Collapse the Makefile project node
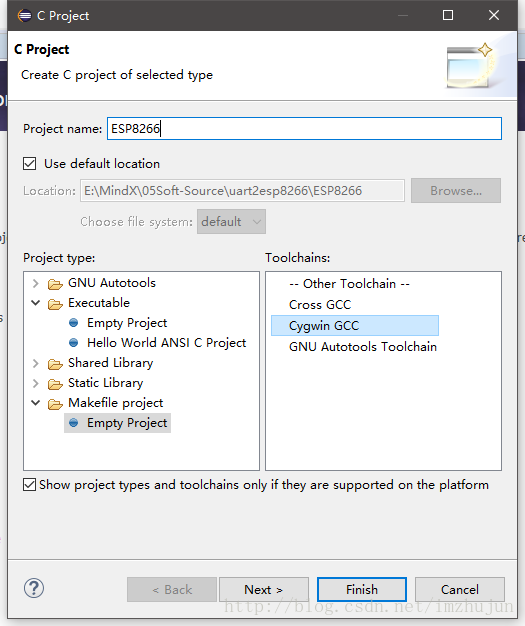 (36, 403)
